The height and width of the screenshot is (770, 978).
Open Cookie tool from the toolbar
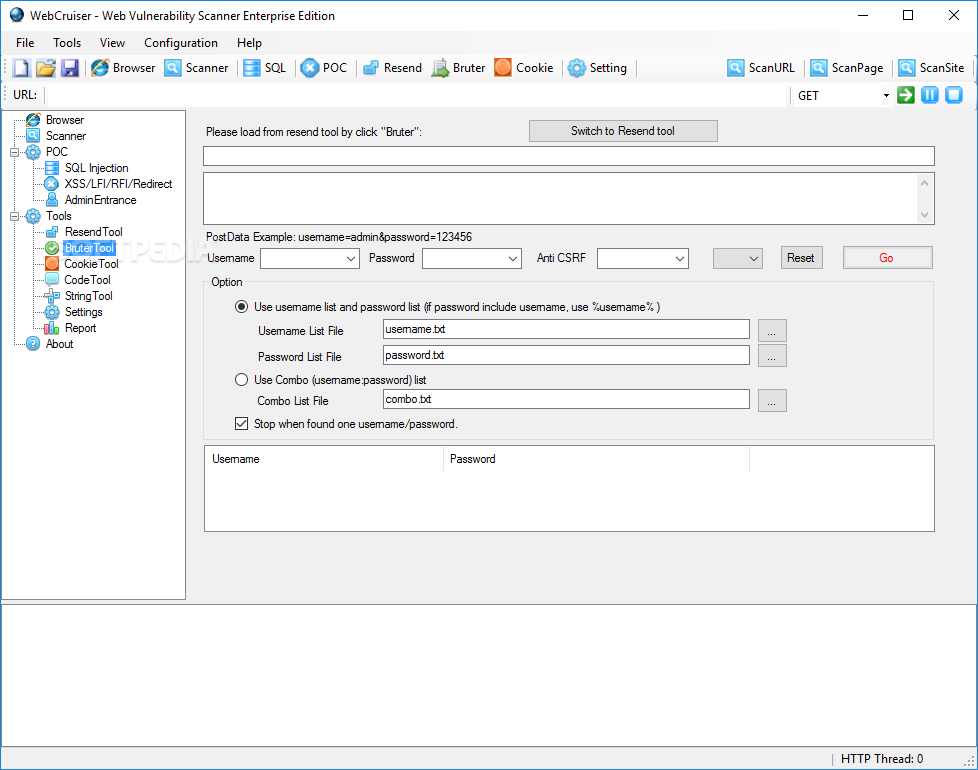[x=524, y=68]
